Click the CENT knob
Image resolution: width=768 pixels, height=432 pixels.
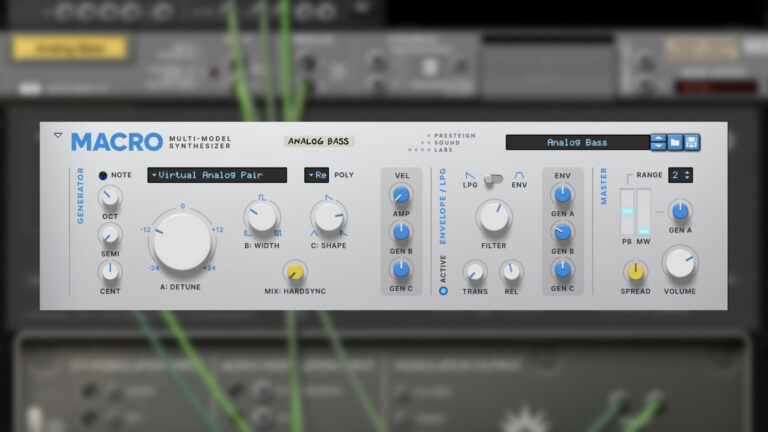point(110,272)
